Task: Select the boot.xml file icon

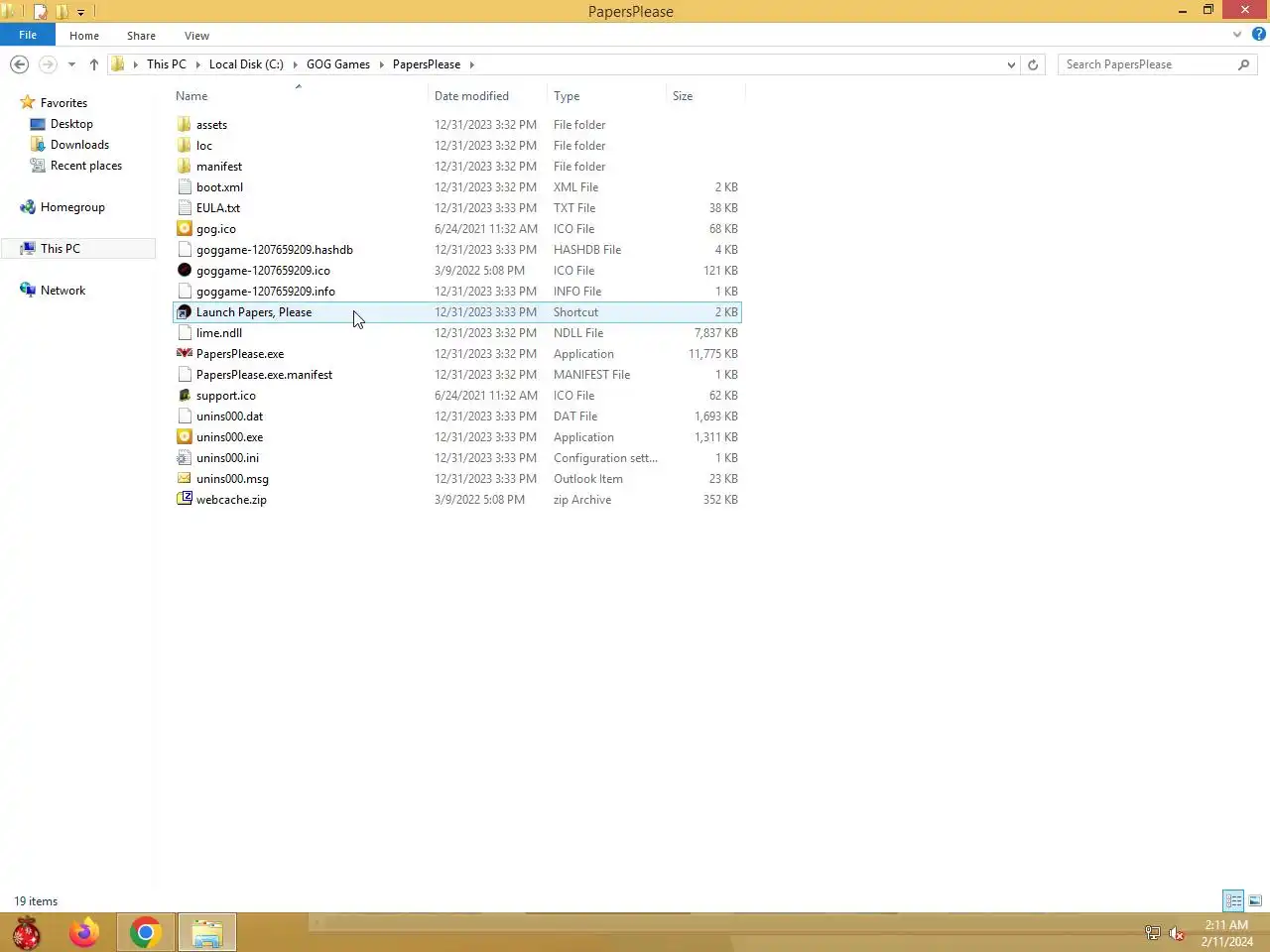Action: pyautogui.click(x=184, y=187)
